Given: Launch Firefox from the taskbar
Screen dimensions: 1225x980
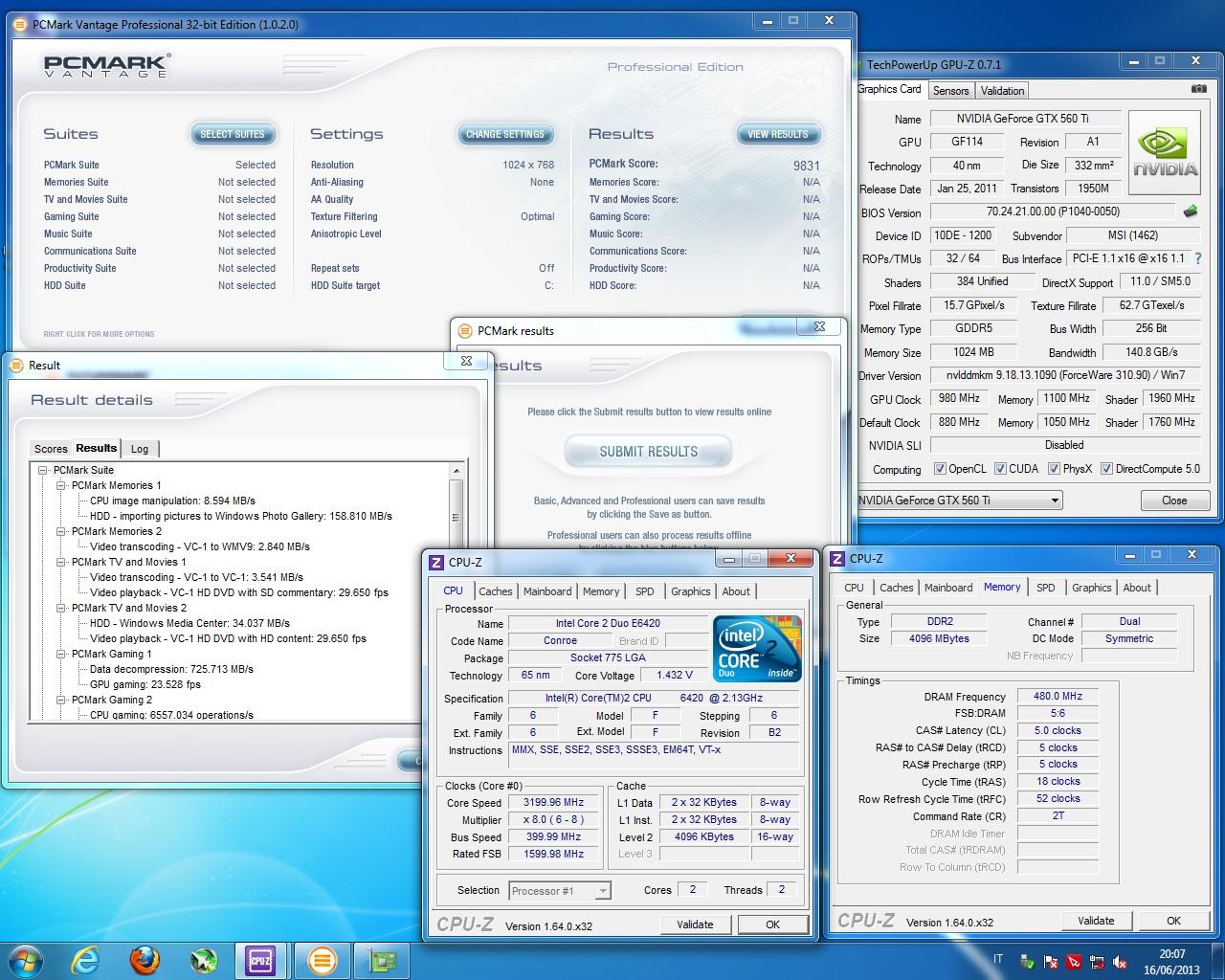Looking at the screenshot, I should click(145, 959).
